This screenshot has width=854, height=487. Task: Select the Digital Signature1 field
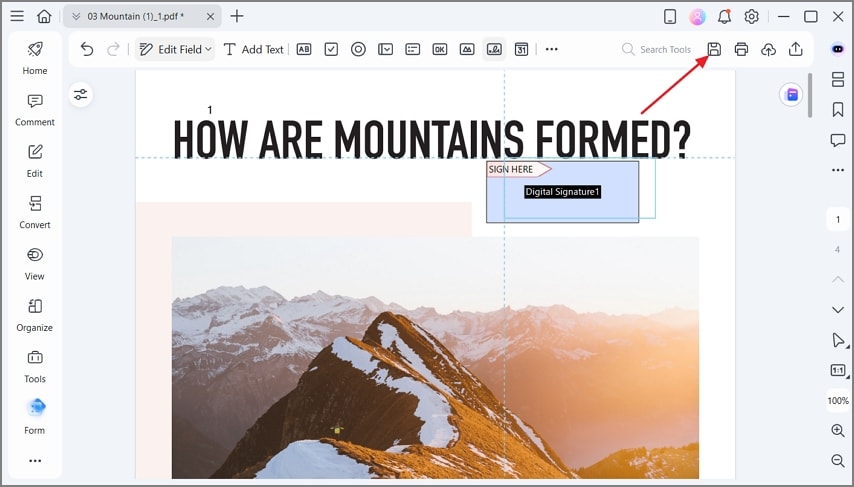[x=563, y=192]
